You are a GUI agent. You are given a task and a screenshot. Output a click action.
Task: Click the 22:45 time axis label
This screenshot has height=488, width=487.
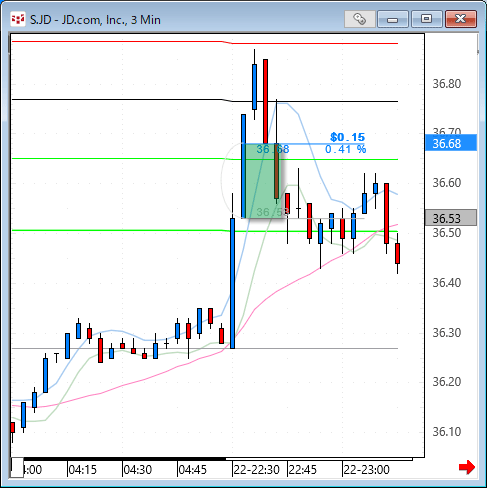click(303, 470)
